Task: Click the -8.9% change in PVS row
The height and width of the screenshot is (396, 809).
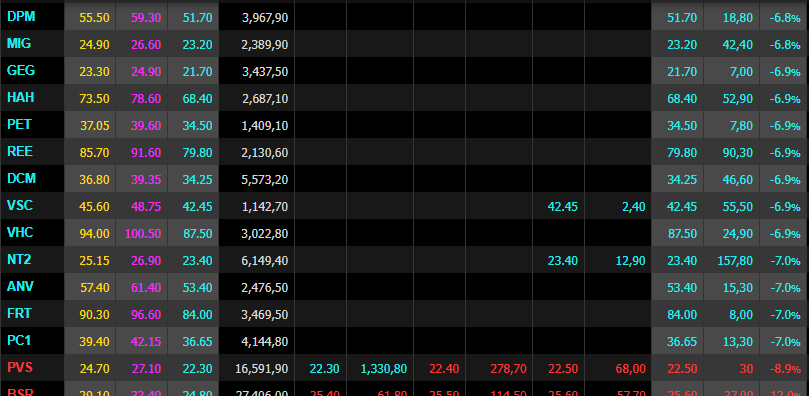Action: tap(785, 369)
